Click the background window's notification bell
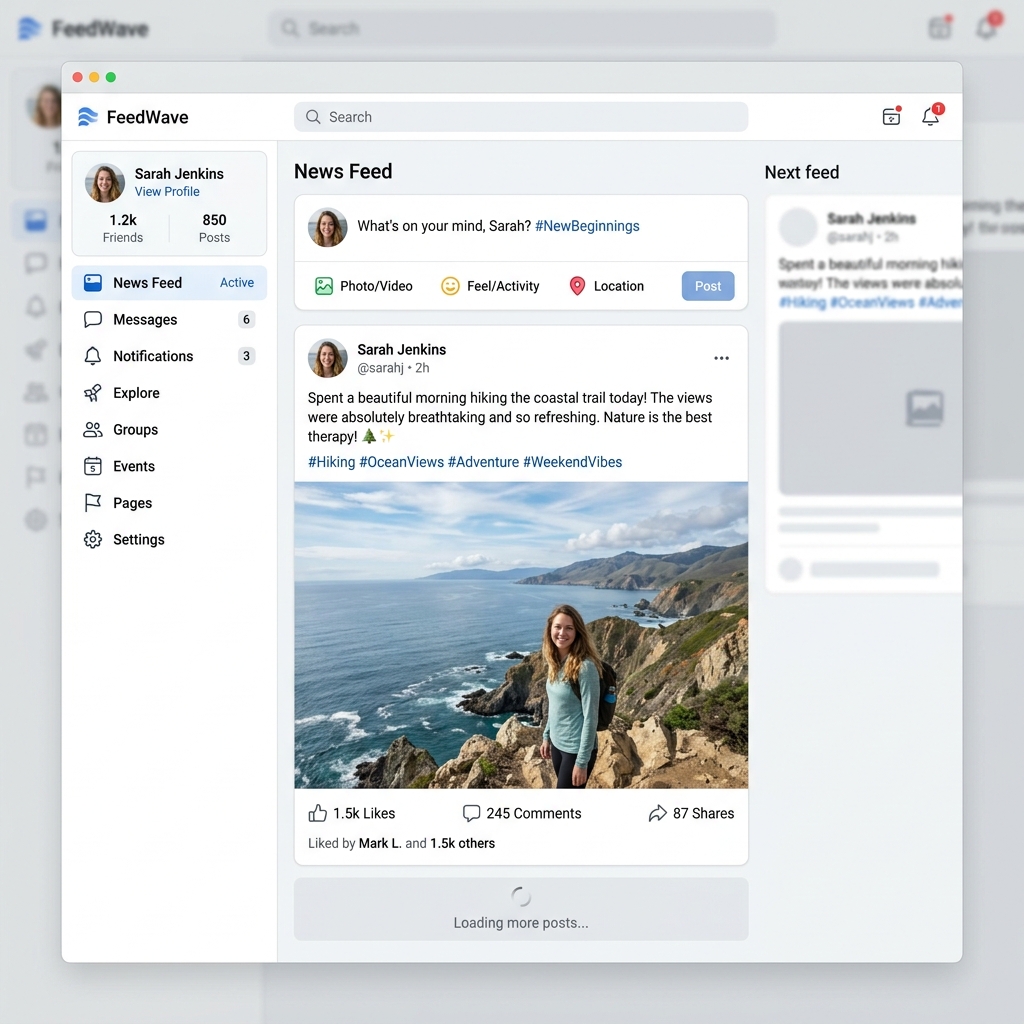1024x1024 pixels. (987, 26)
